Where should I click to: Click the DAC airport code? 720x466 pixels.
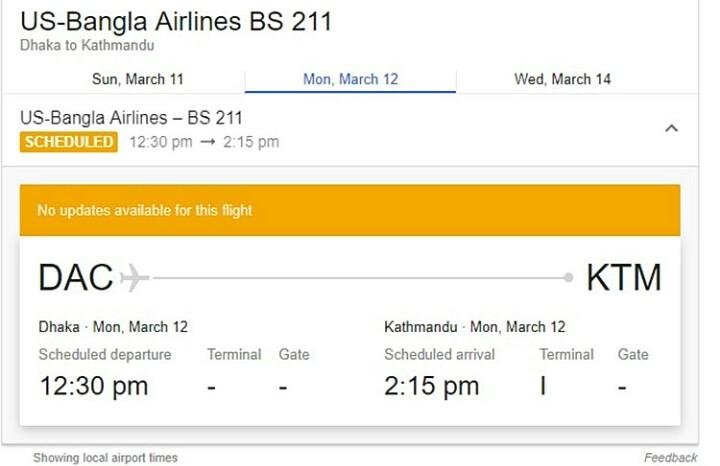76,277
